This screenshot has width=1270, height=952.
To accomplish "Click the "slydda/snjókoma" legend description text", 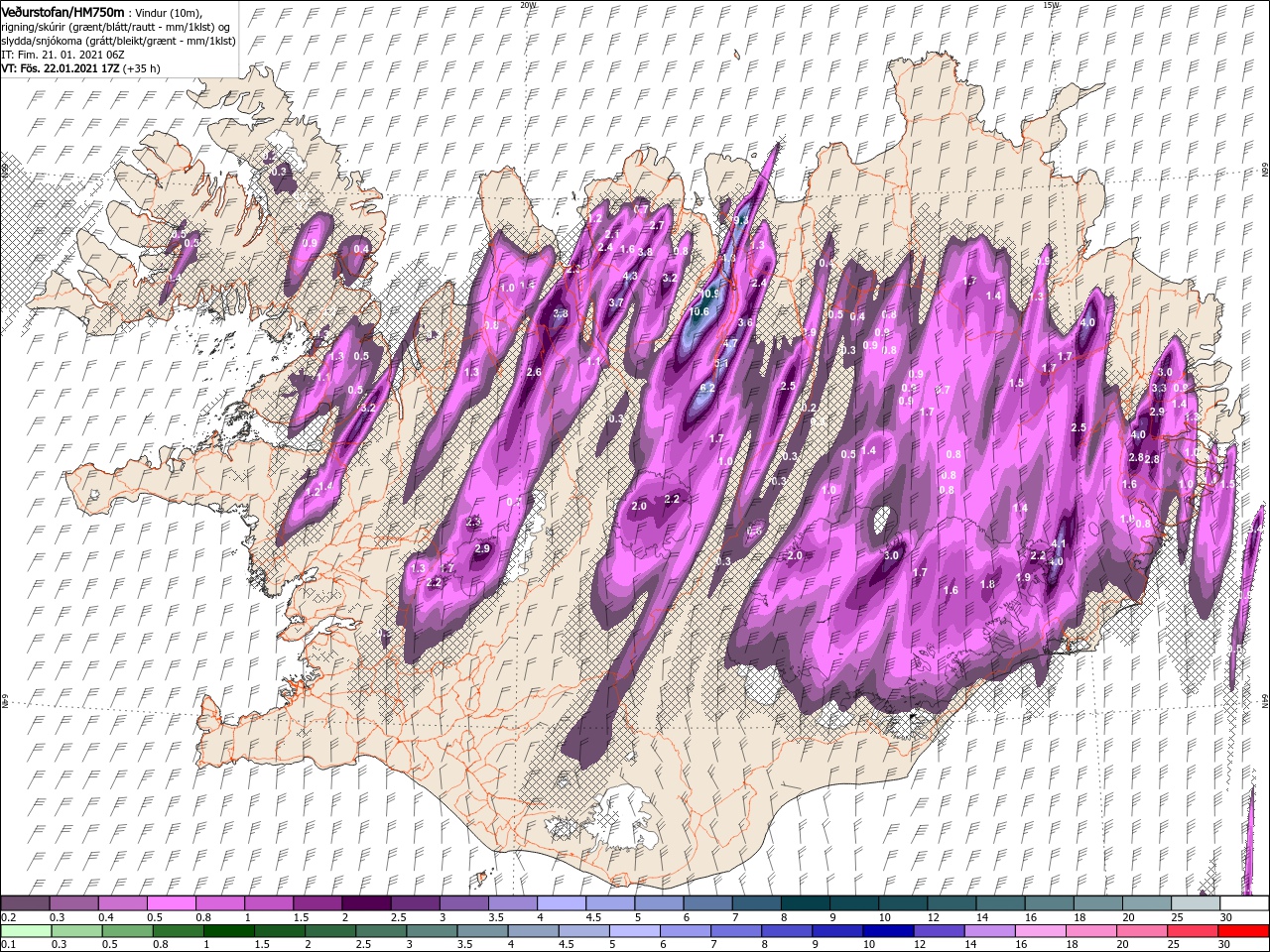I will [x=40, y=40].
